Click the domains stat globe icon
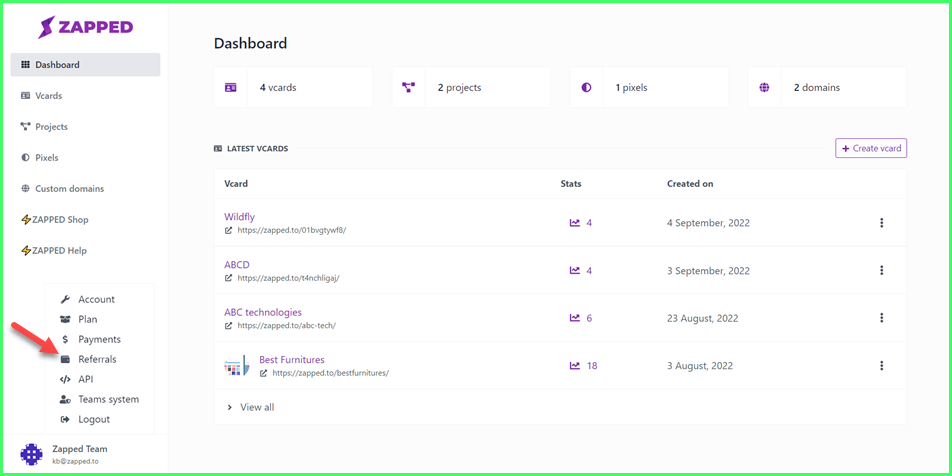The height and width of the screenshot is (476, 952). (764, 87)
